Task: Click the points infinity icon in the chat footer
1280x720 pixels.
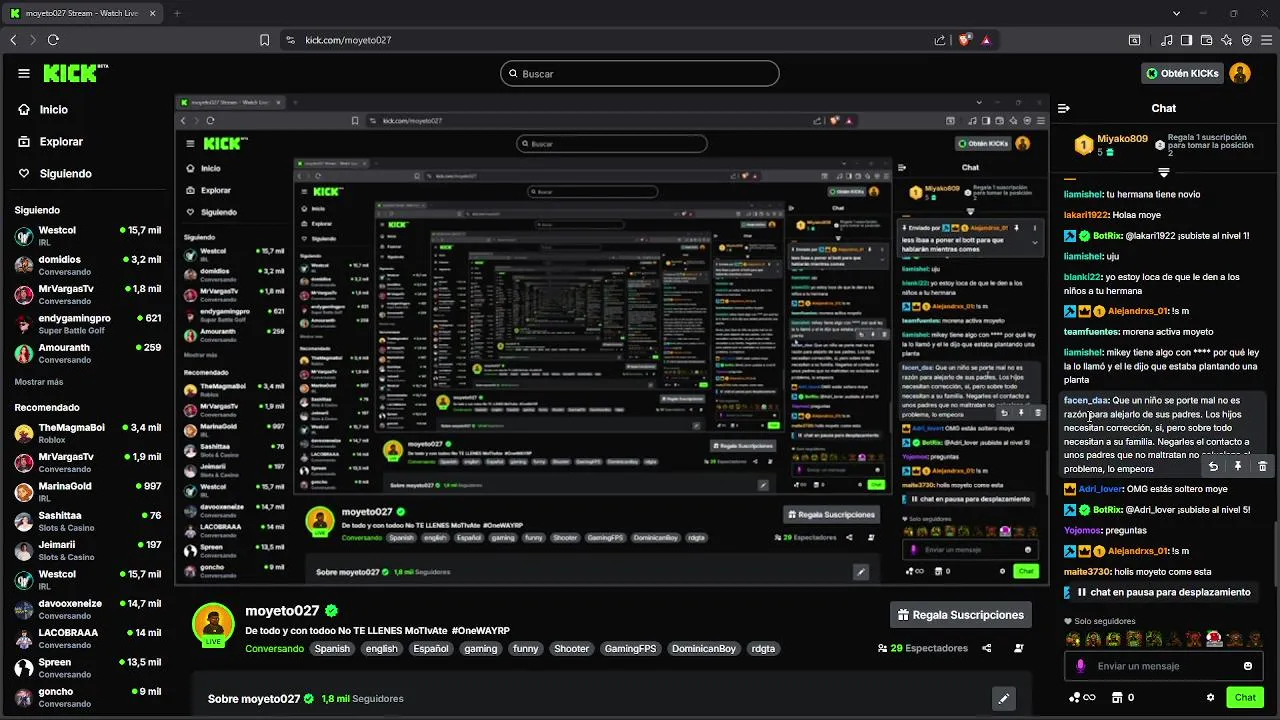Action: point(1082,697)
